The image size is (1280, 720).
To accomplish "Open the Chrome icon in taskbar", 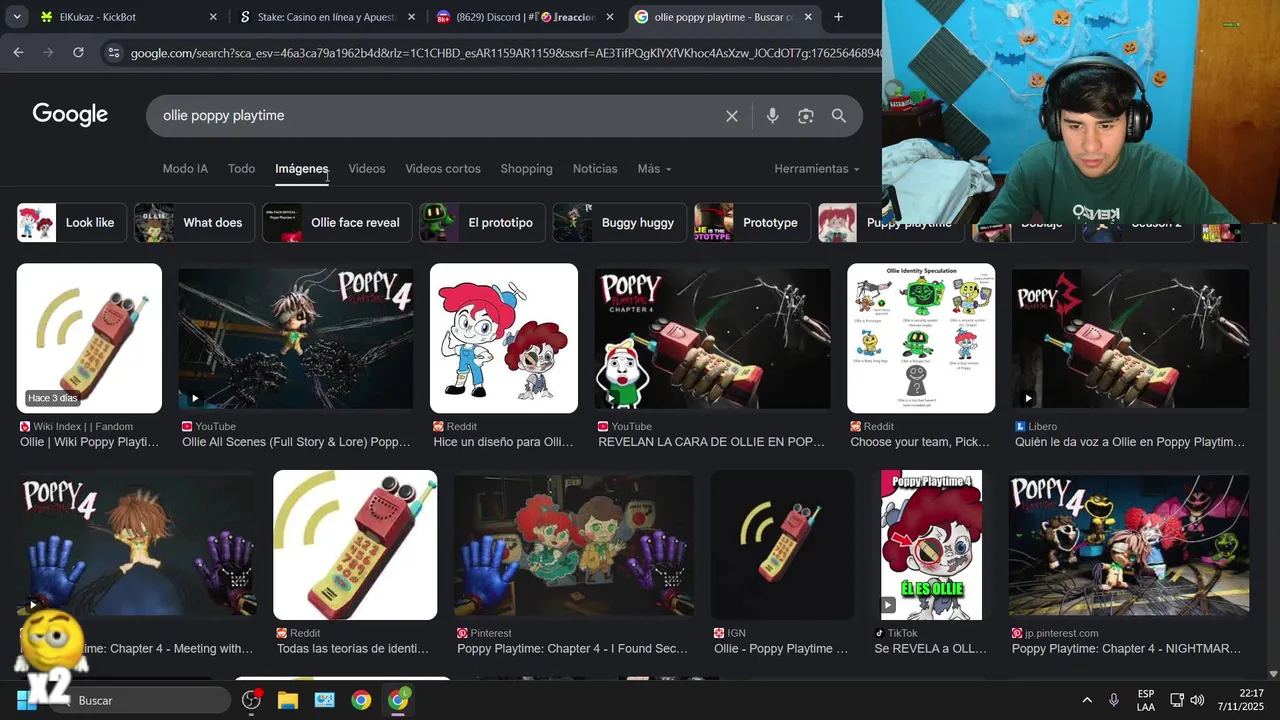I will click(361, 700).
